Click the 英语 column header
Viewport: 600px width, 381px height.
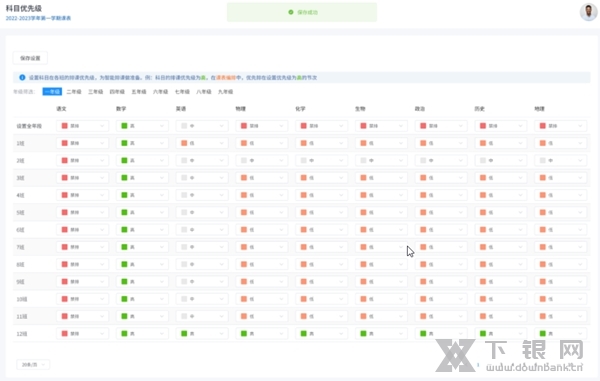[x=181, y=109]
